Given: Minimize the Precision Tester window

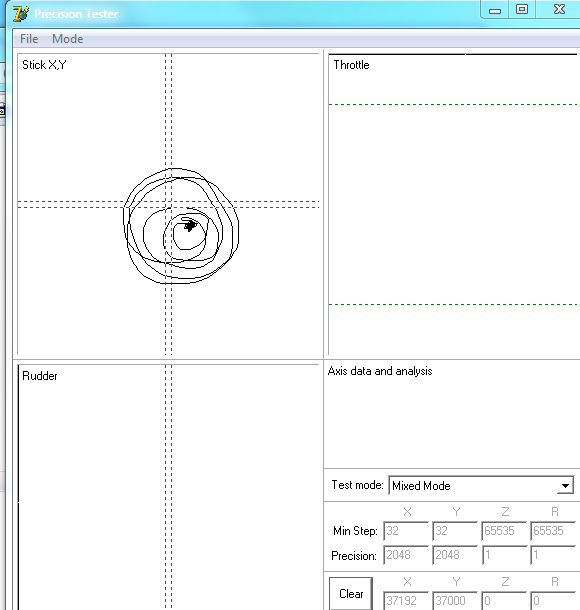Looking at the screenshot, I should [495, 10].
